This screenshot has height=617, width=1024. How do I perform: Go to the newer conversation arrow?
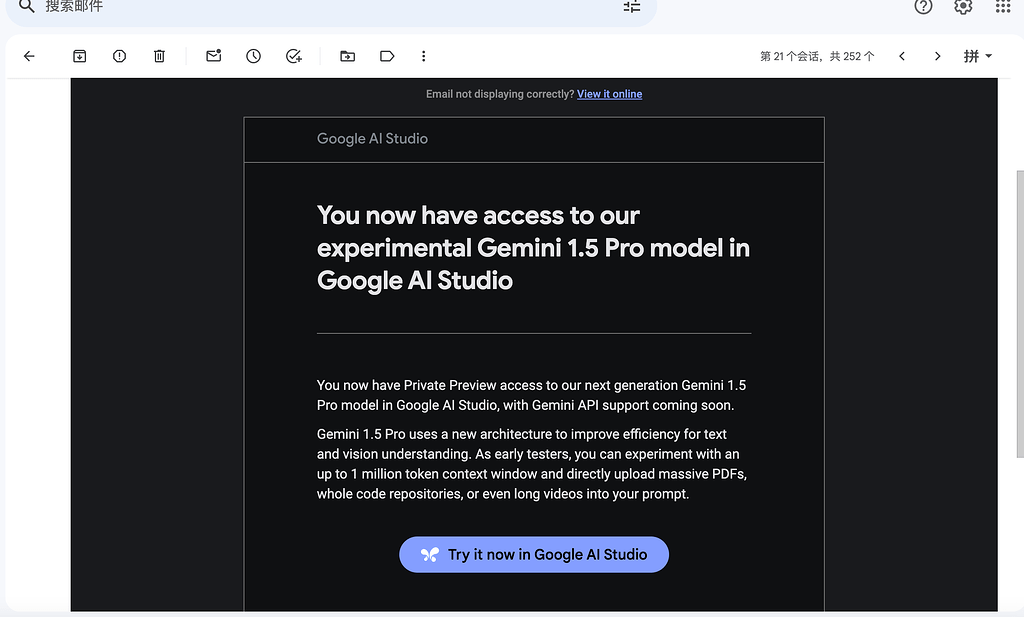902,56
